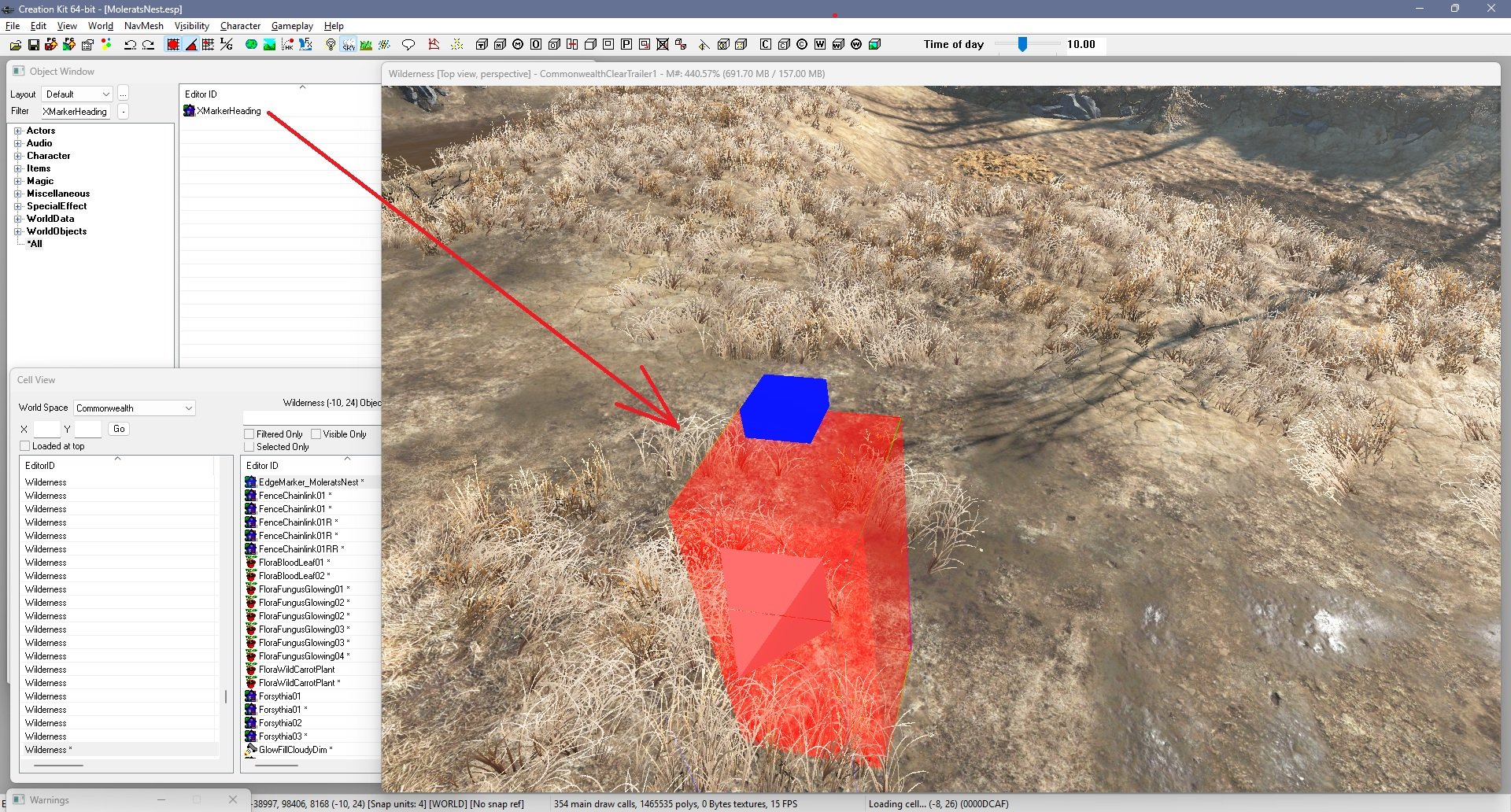Screen dimensions: 1511x812
Task: Click the boxed C toolbar icon
Action: point(766,45)
